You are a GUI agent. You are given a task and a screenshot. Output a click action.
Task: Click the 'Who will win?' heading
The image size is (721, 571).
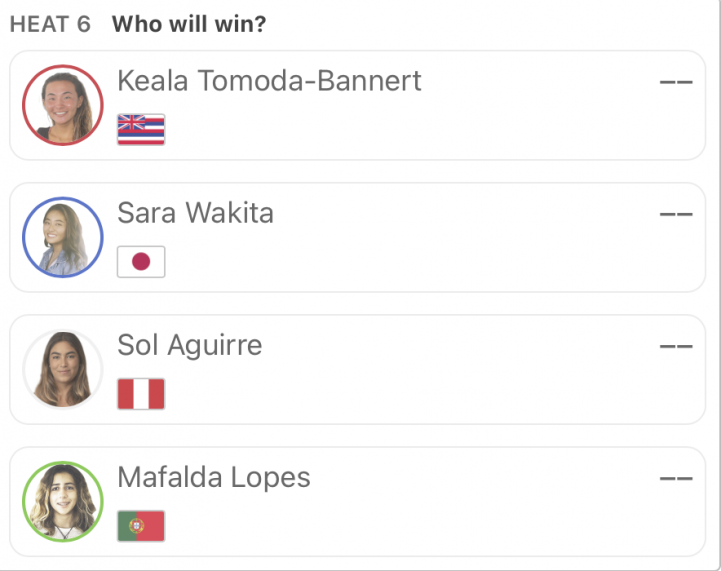tap(189, 24)
